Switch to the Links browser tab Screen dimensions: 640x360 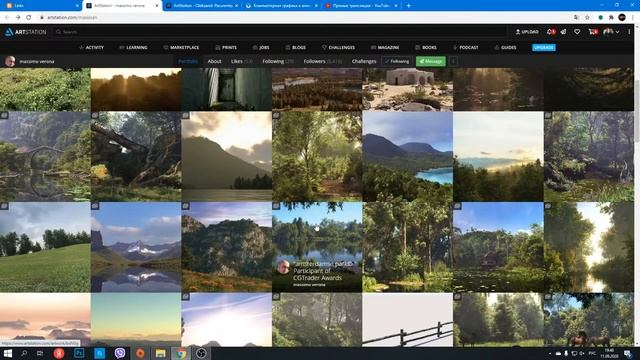tap(41, 6)
